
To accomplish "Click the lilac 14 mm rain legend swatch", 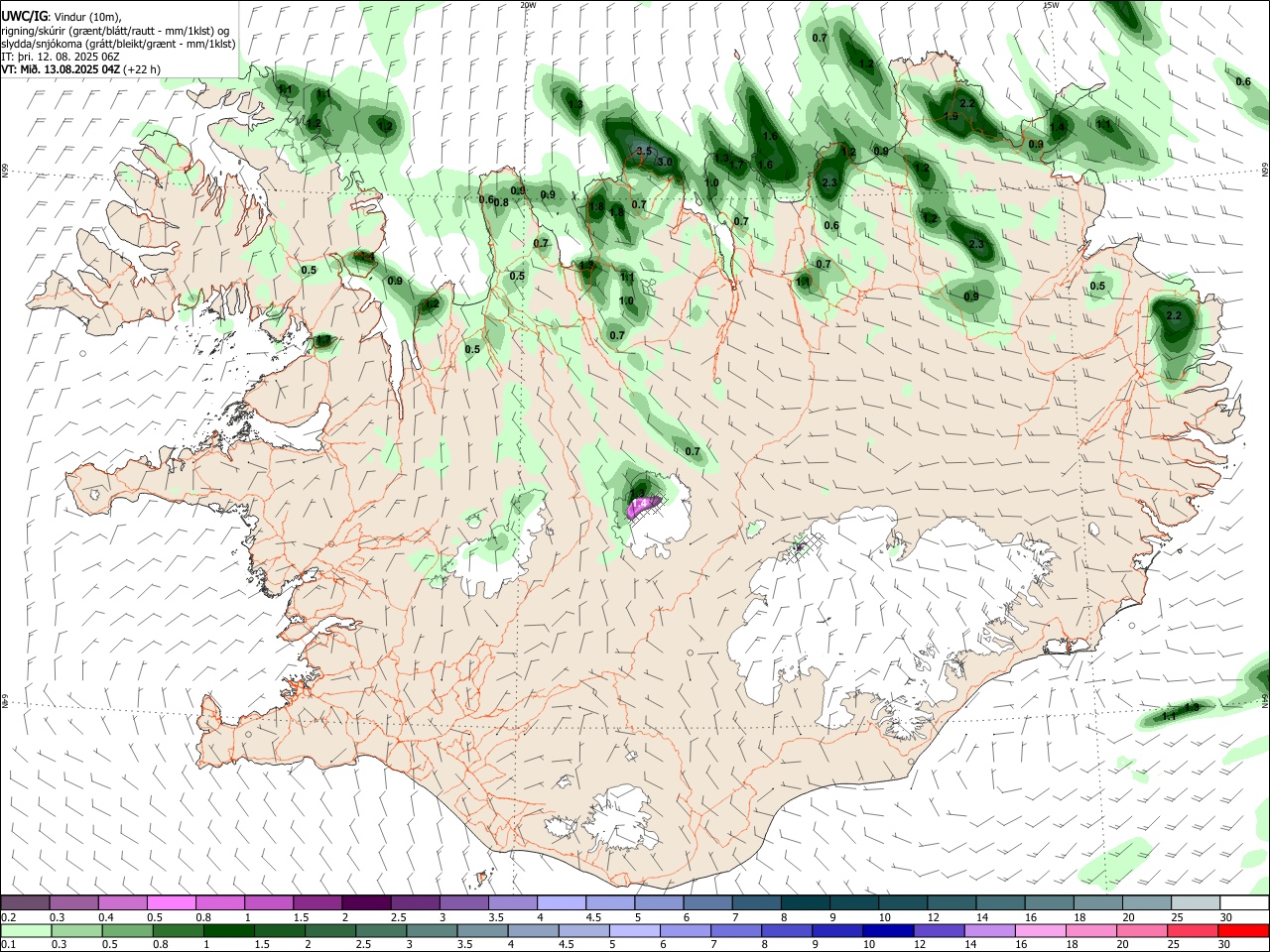I will tap(990, 930).
